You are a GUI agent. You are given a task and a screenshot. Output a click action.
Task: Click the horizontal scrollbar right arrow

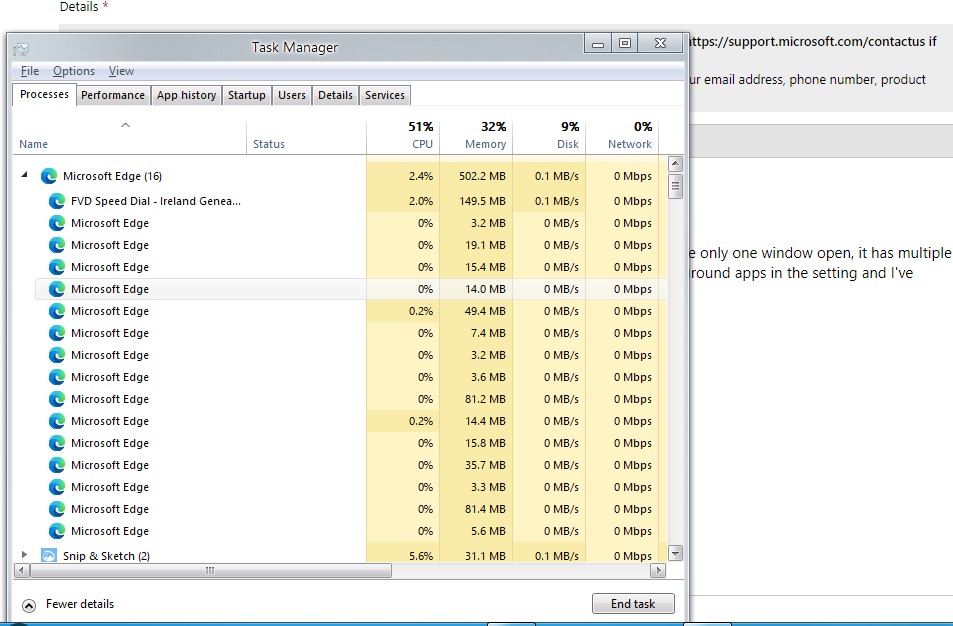(x=658, y=571)
